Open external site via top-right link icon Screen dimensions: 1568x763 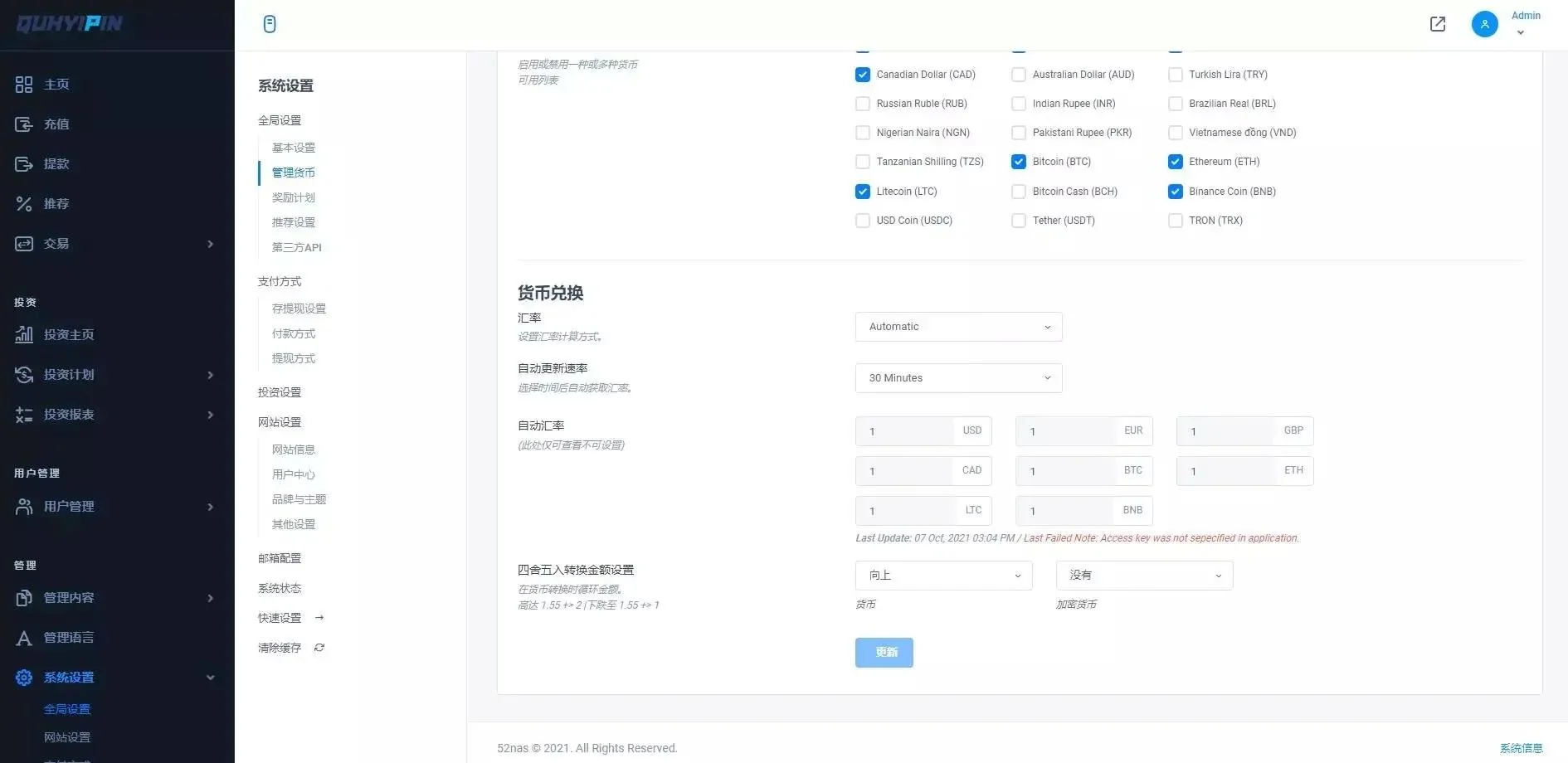1438,24
